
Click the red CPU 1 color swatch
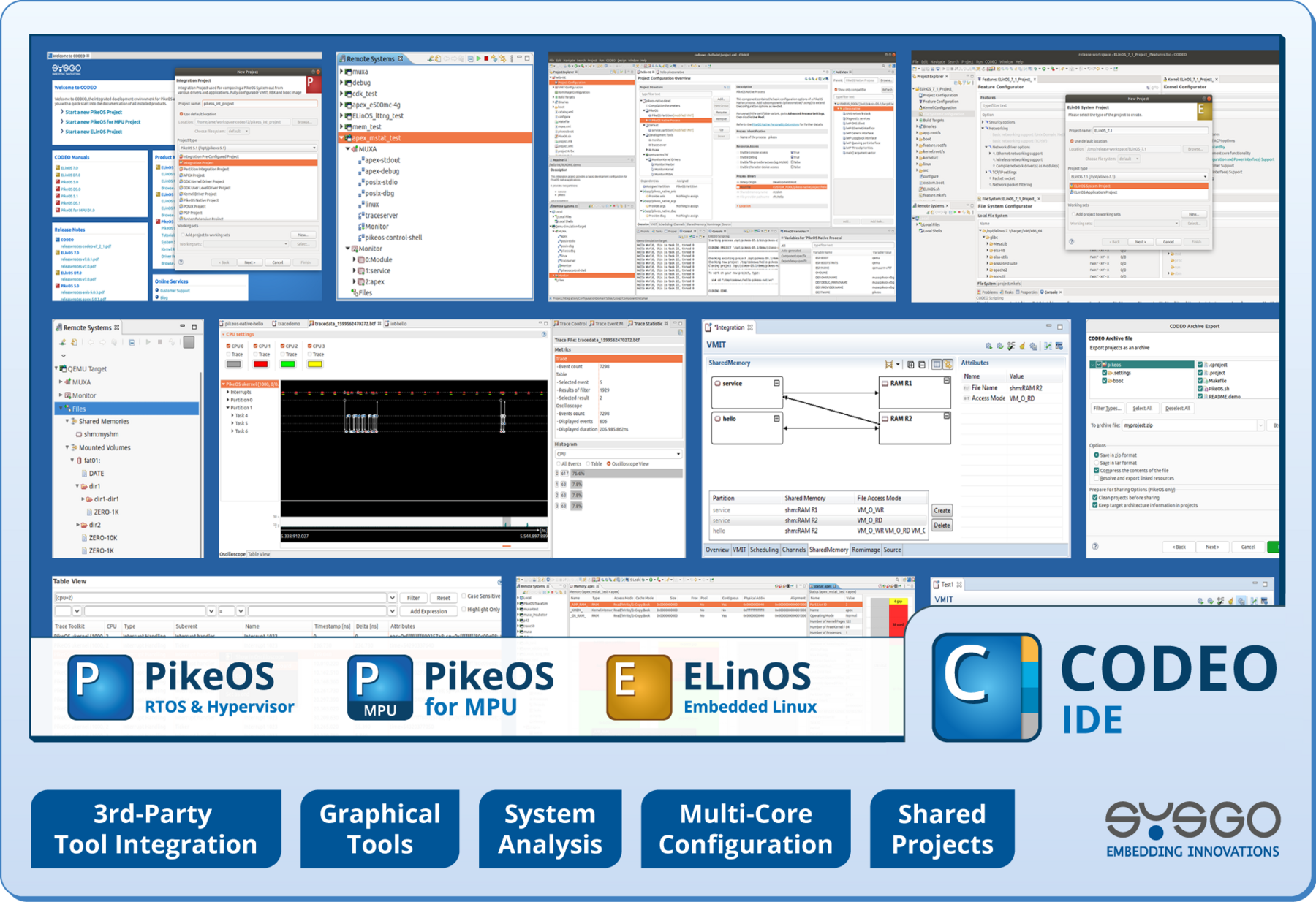260,364
